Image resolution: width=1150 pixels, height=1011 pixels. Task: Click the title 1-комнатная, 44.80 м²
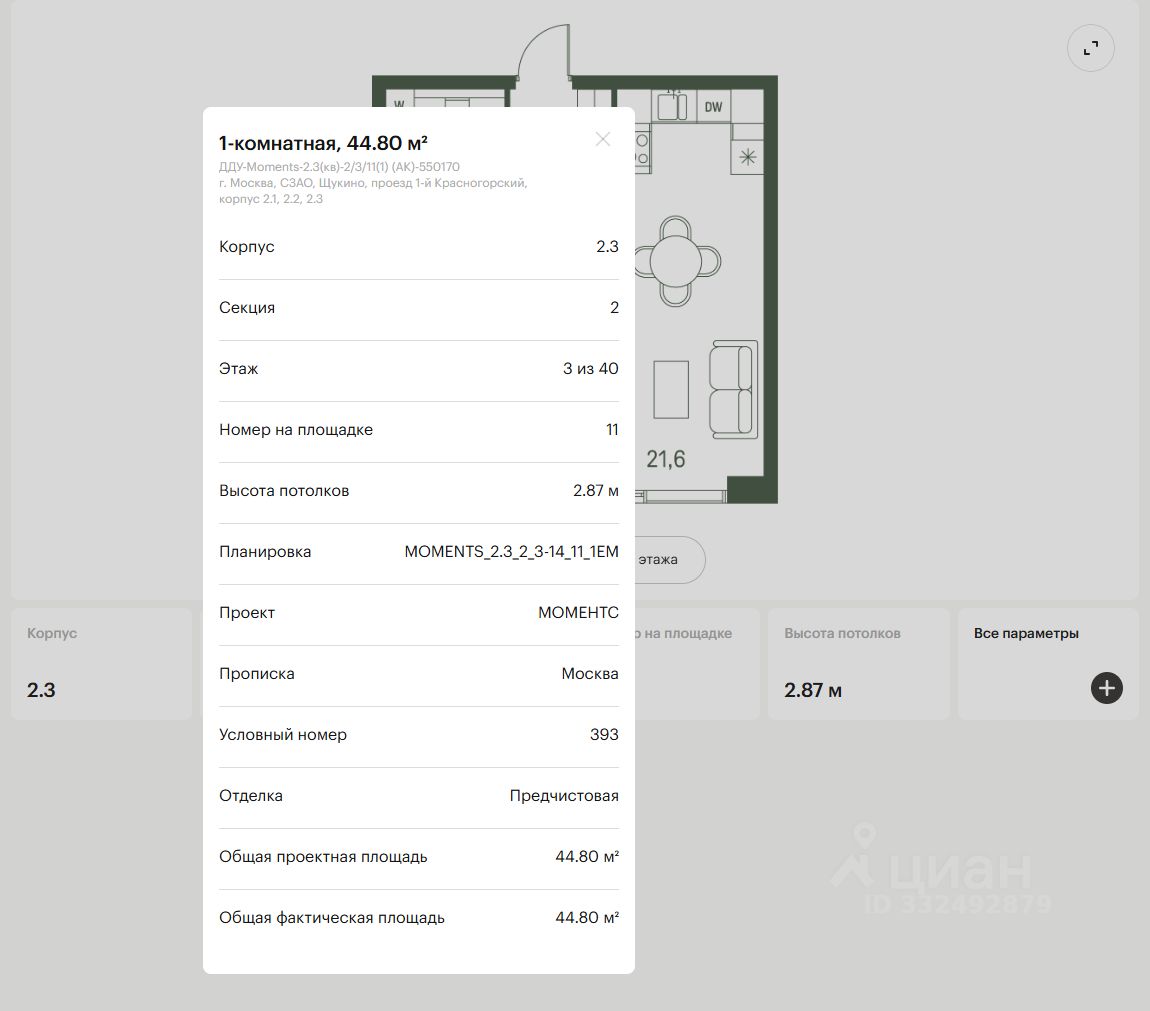coord(323,143)
